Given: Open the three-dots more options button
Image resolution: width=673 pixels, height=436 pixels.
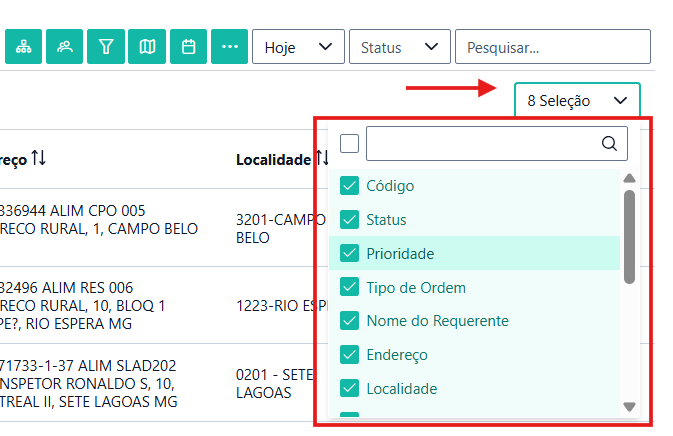Looking at the screenshot, I should [229, 47].
